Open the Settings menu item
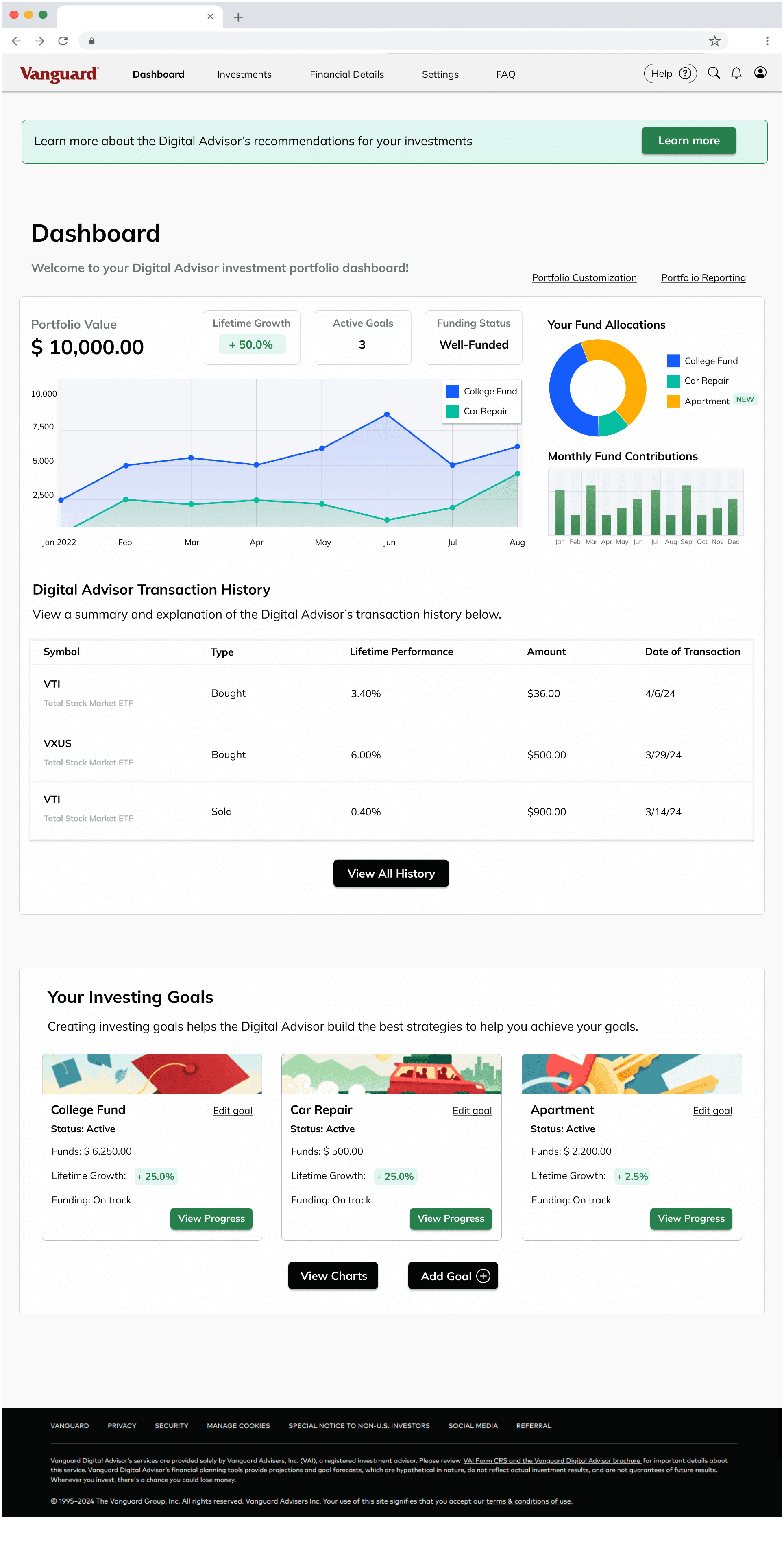Viewport: 784px width, 1545px height. click(x=440, y=74)
